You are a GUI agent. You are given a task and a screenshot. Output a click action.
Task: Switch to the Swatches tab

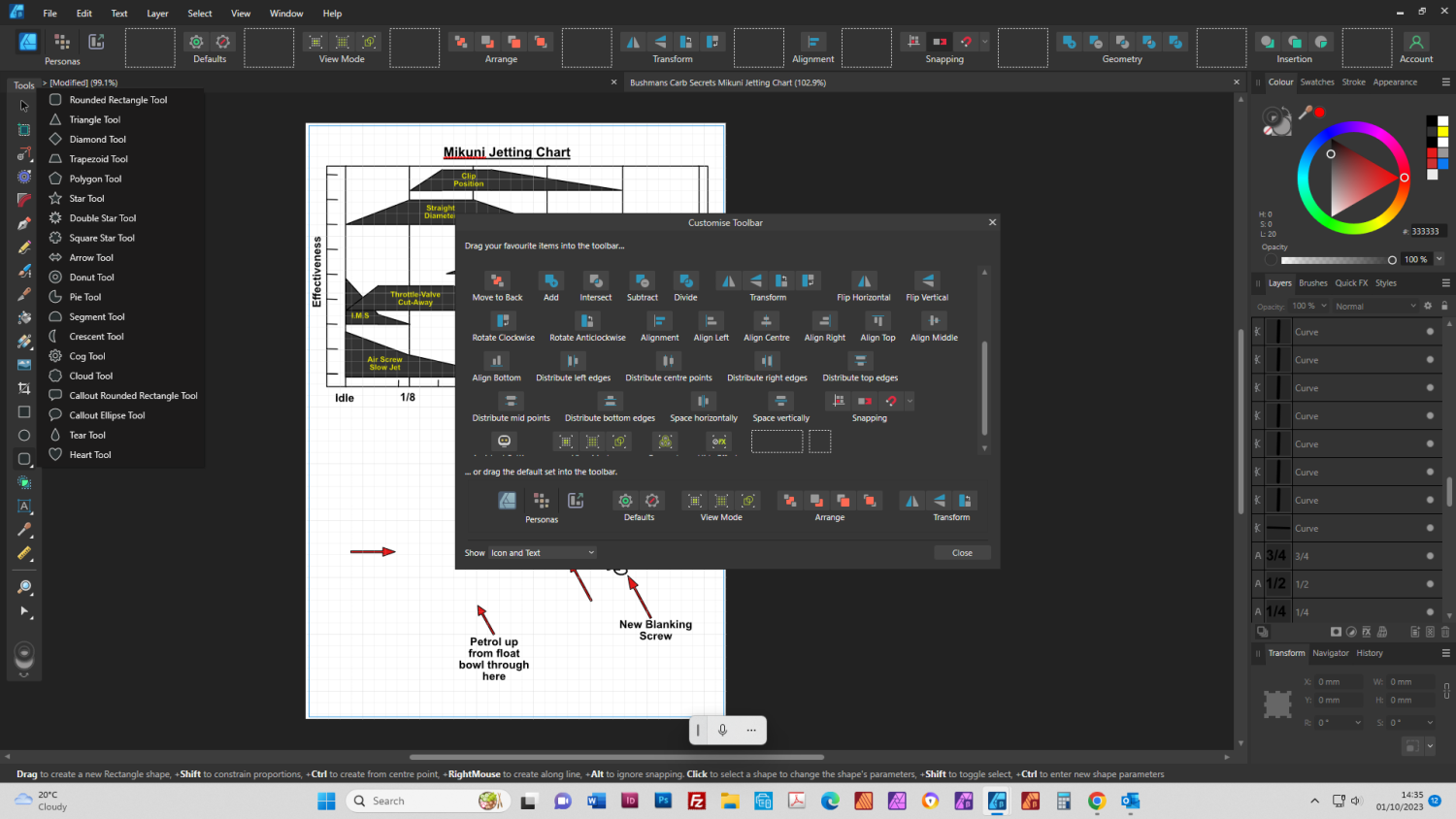click(x=1317, y=82)
